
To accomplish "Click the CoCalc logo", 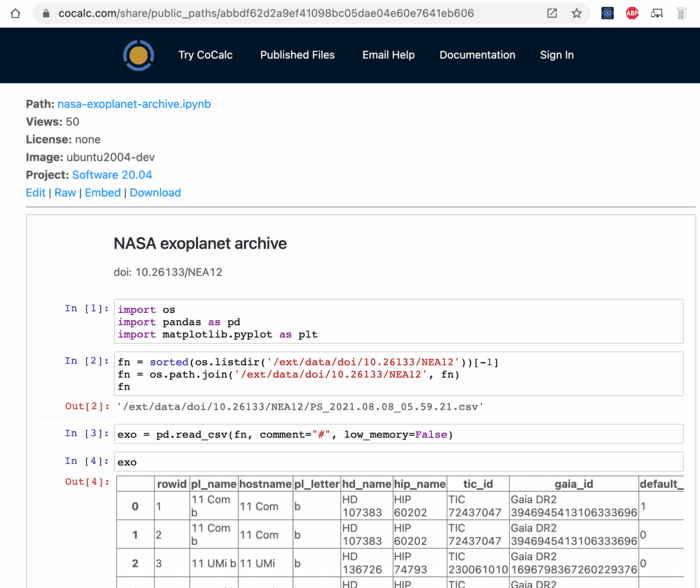I will [139, 55].
